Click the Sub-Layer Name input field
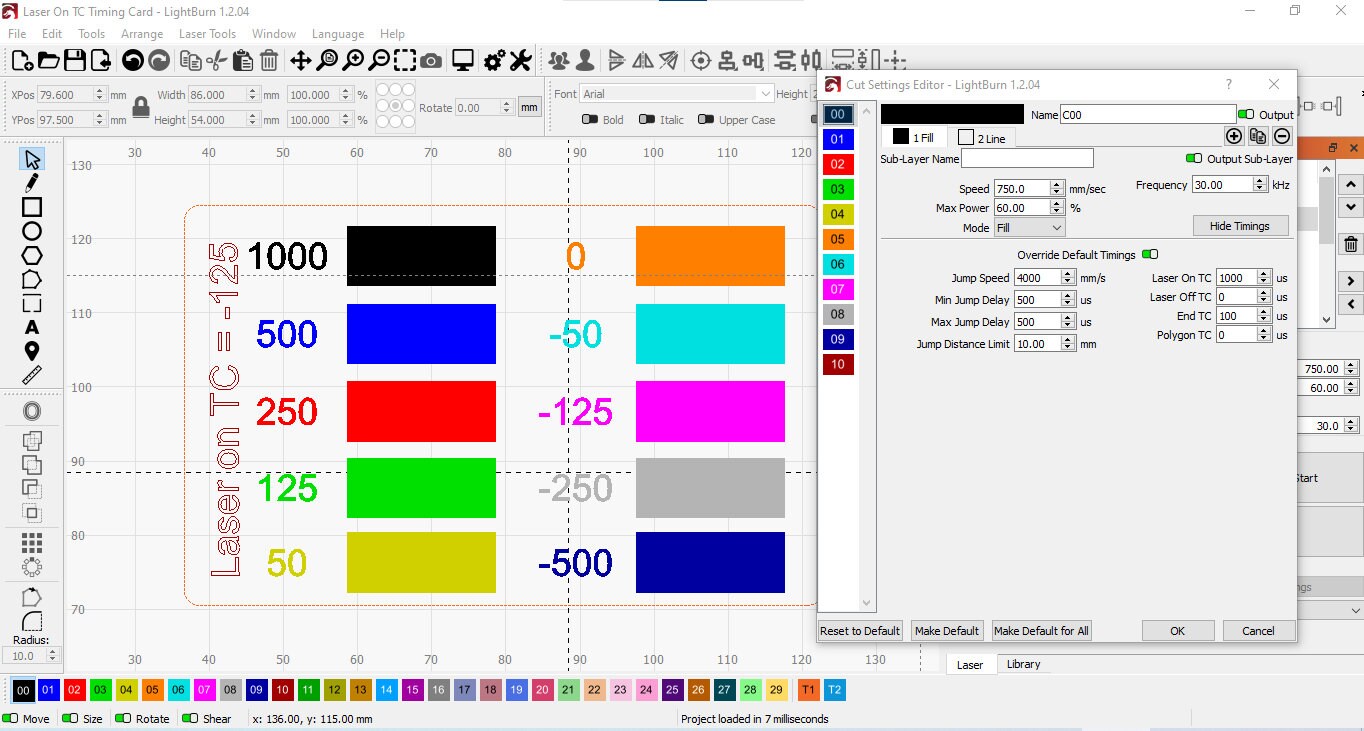 [x=1027, y=158]
